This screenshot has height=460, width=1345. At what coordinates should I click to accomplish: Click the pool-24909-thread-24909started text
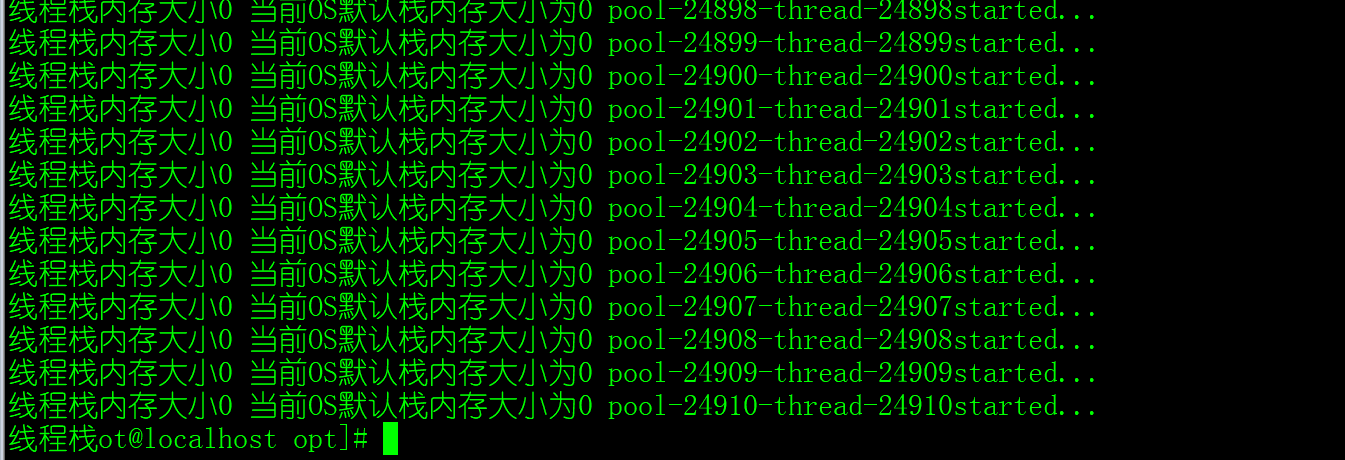click(852, 374)
